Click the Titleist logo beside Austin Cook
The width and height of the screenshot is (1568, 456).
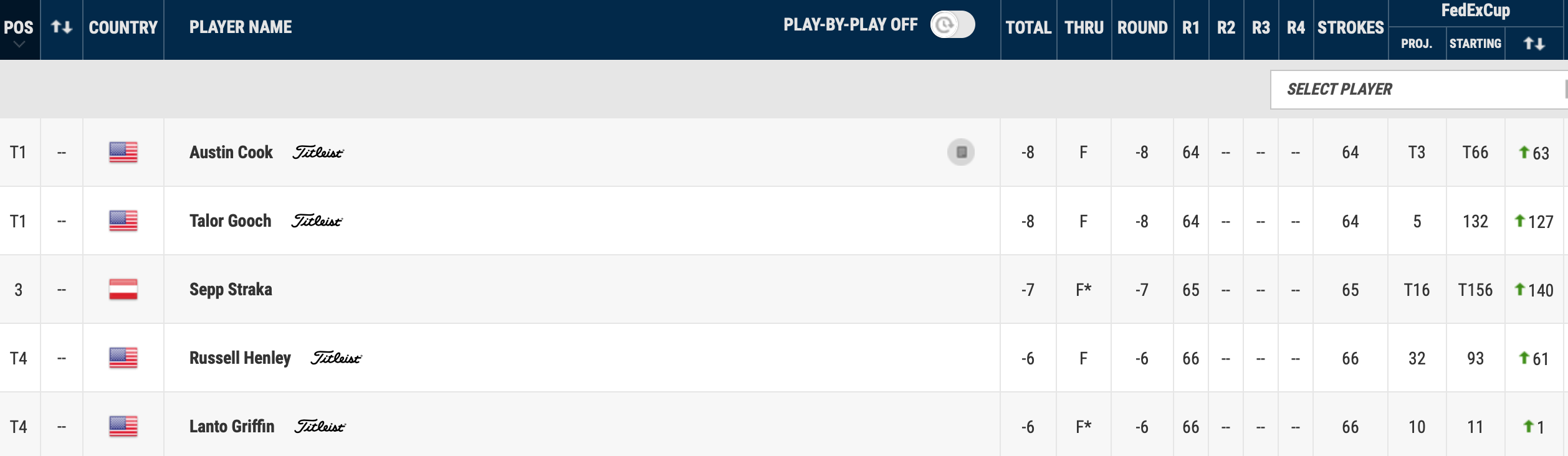[x=318, y=152]
